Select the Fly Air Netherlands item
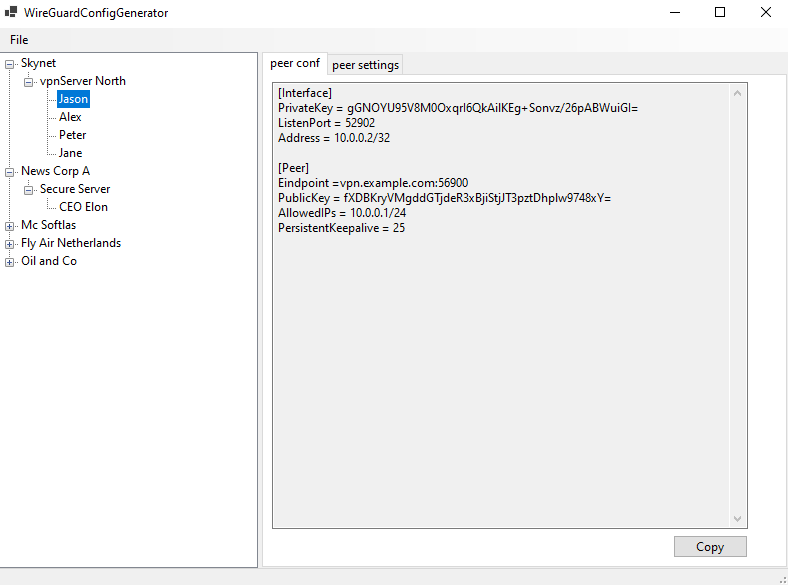788x585 pixels. click(x=71, y=243)
